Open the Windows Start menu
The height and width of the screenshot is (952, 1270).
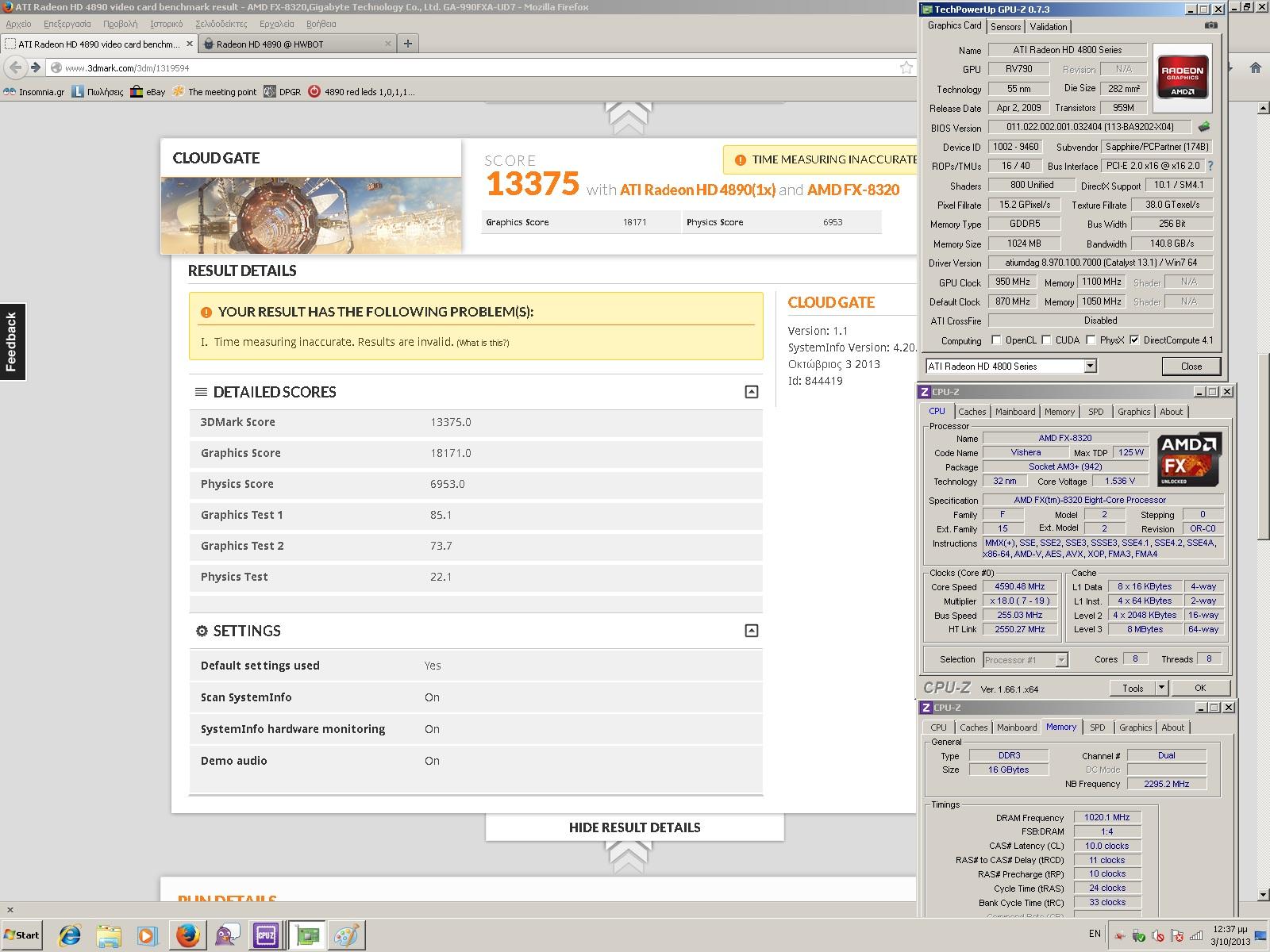point(22,935)
